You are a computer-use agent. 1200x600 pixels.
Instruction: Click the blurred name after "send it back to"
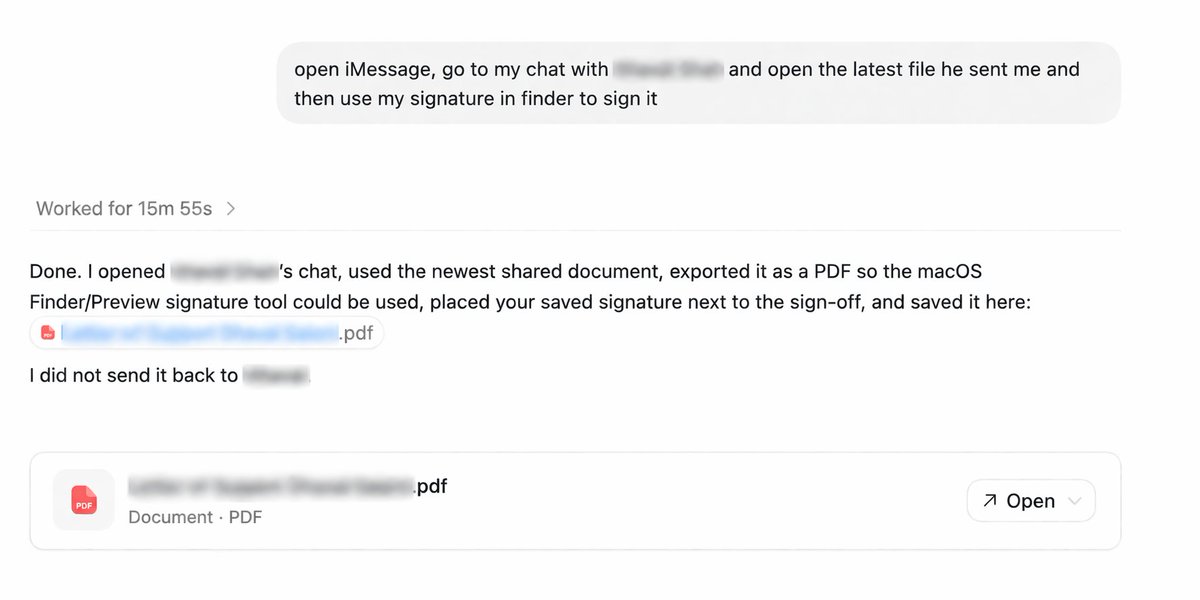[x=276, y=376]
